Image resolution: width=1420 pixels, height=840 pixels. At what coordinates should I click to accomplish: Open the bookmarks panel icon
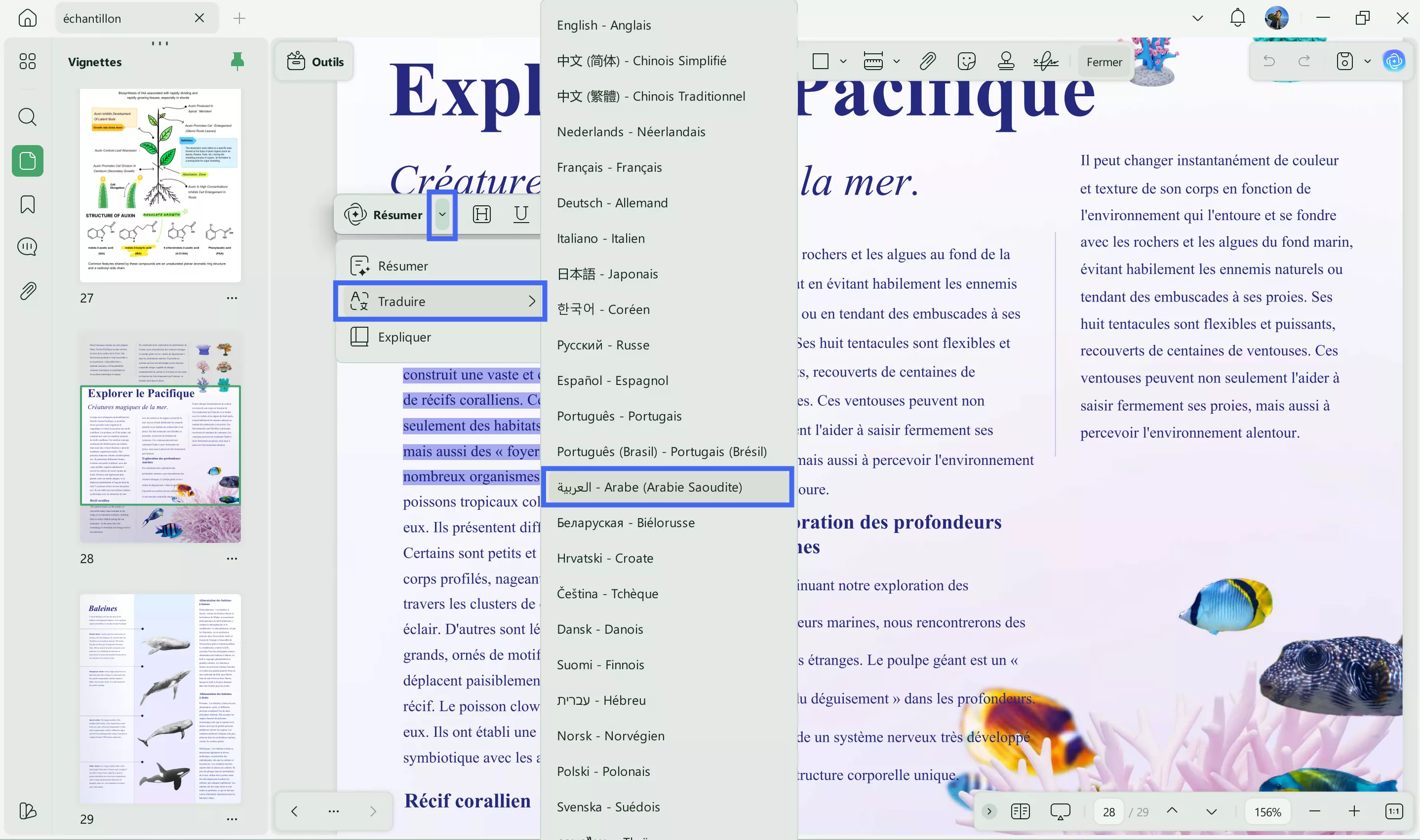pos(27,204)
